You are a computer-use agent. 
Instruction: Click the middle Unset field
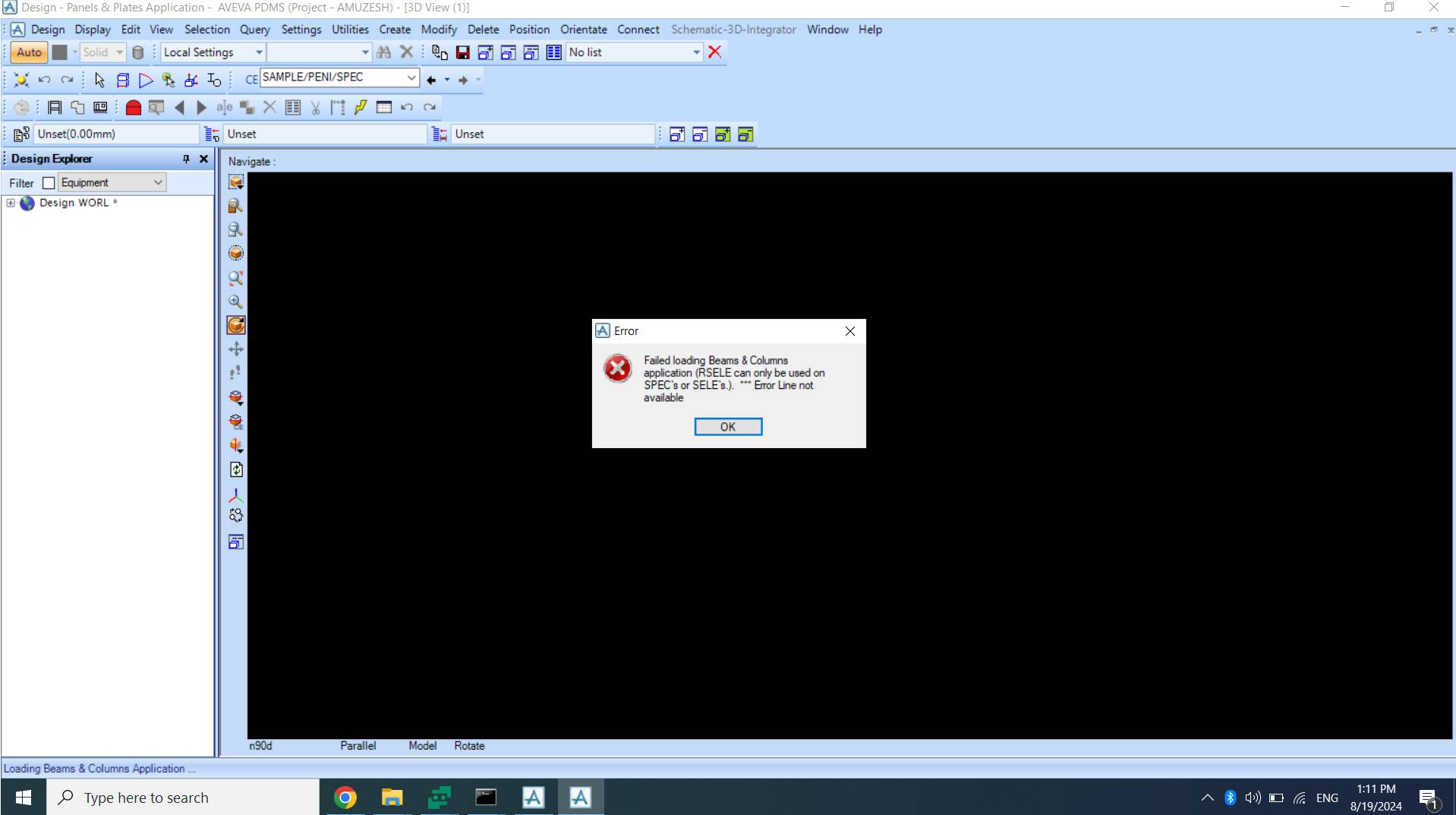tap(325, 134)
